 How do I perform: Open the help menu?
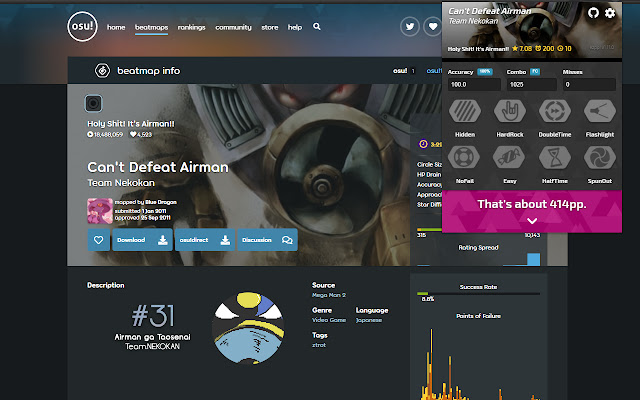pyautogui.click(x=295, y=27)
